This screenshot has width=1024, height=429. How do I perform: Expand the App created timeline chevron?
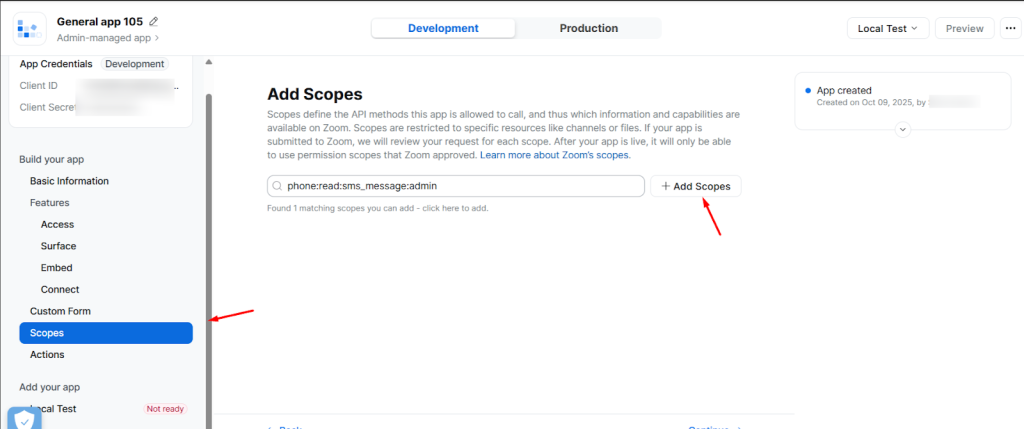pyautogui.click(x=902, y=129)
